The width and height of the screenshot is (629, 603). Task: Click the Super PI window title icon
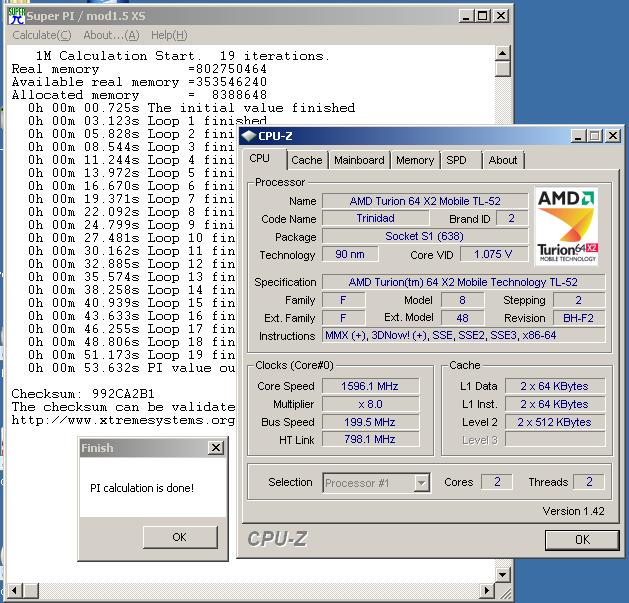[x=16, y=16]
